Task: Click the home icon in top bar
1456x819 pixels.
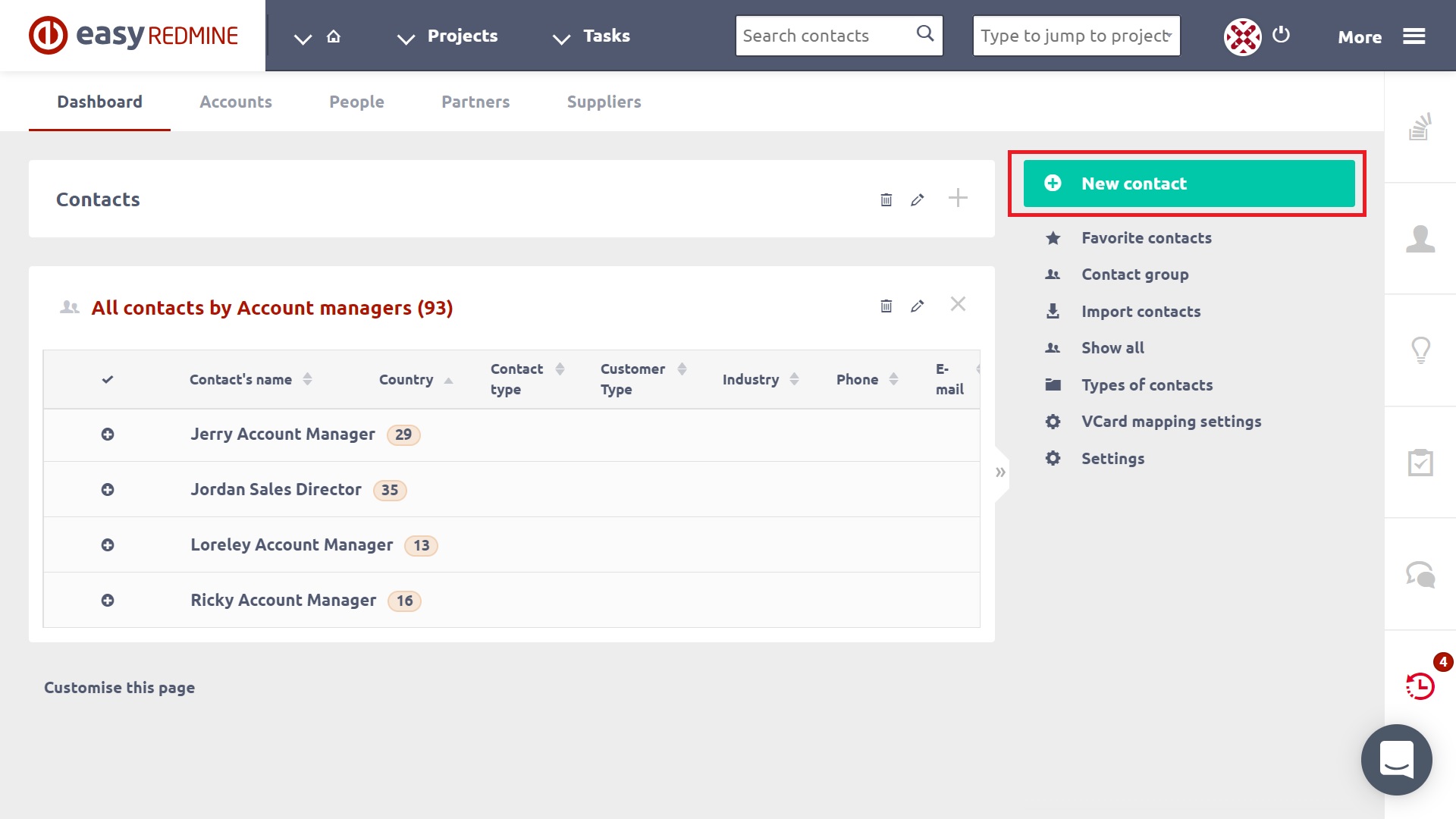Action: [x=334, y=36]
